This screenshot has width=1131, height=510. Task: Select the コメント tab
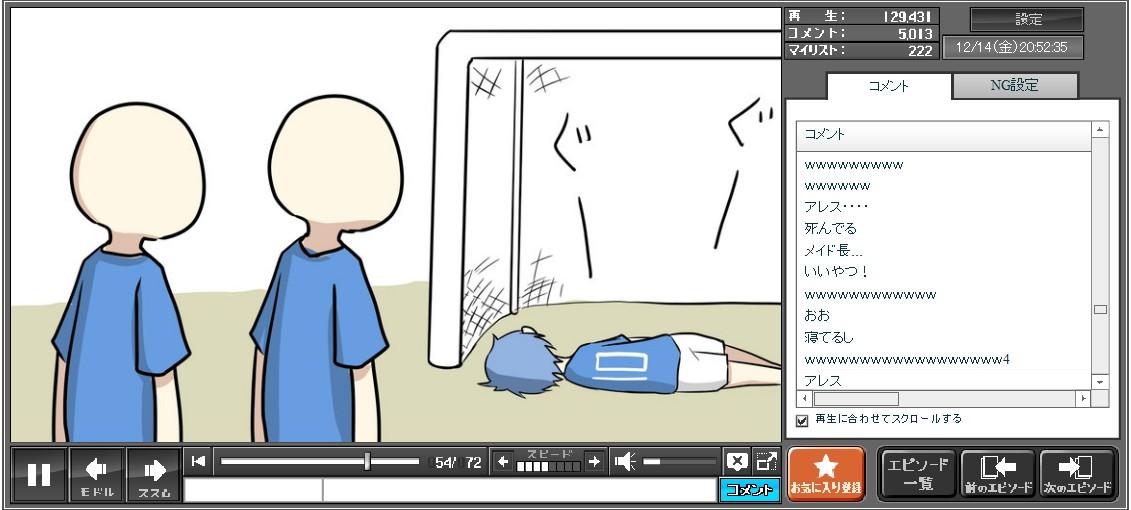(x=888, y=86)
